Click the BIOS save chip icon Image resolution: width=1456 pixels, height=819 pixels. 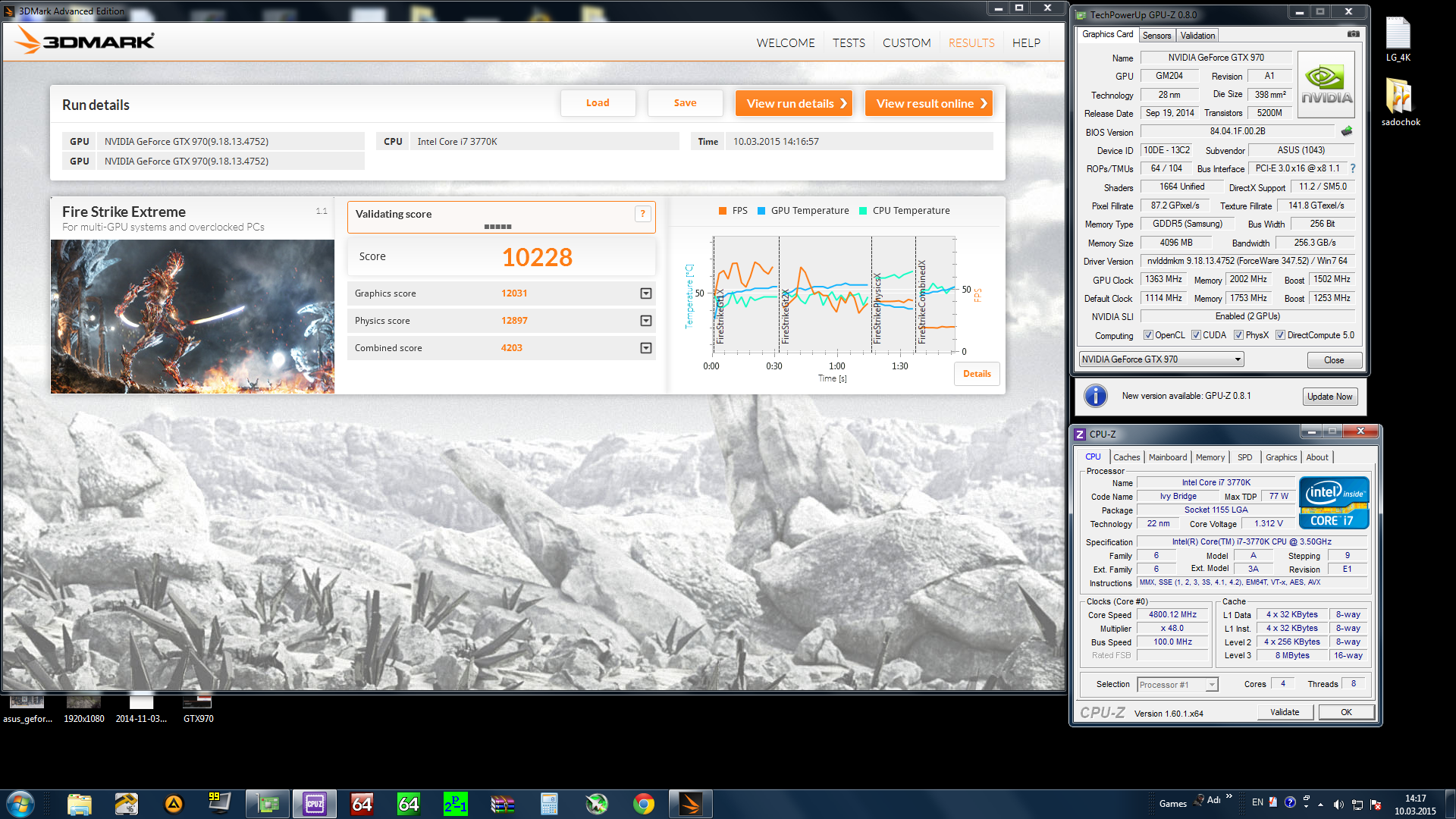click(1347, 131)
